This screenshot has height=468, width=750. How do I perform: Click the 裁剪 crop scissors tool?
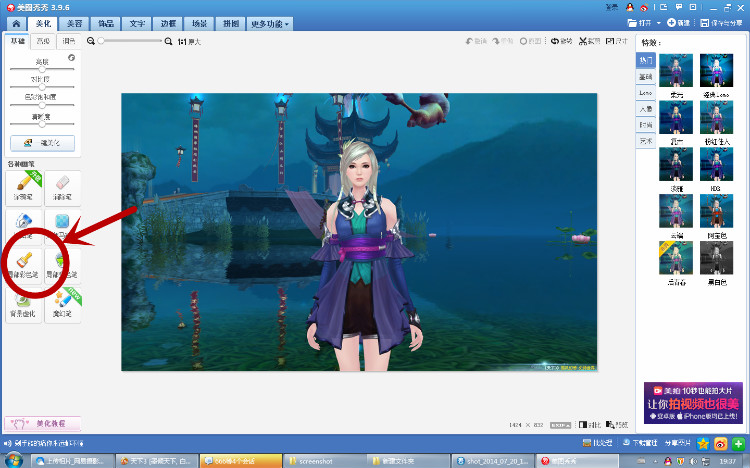589,41
